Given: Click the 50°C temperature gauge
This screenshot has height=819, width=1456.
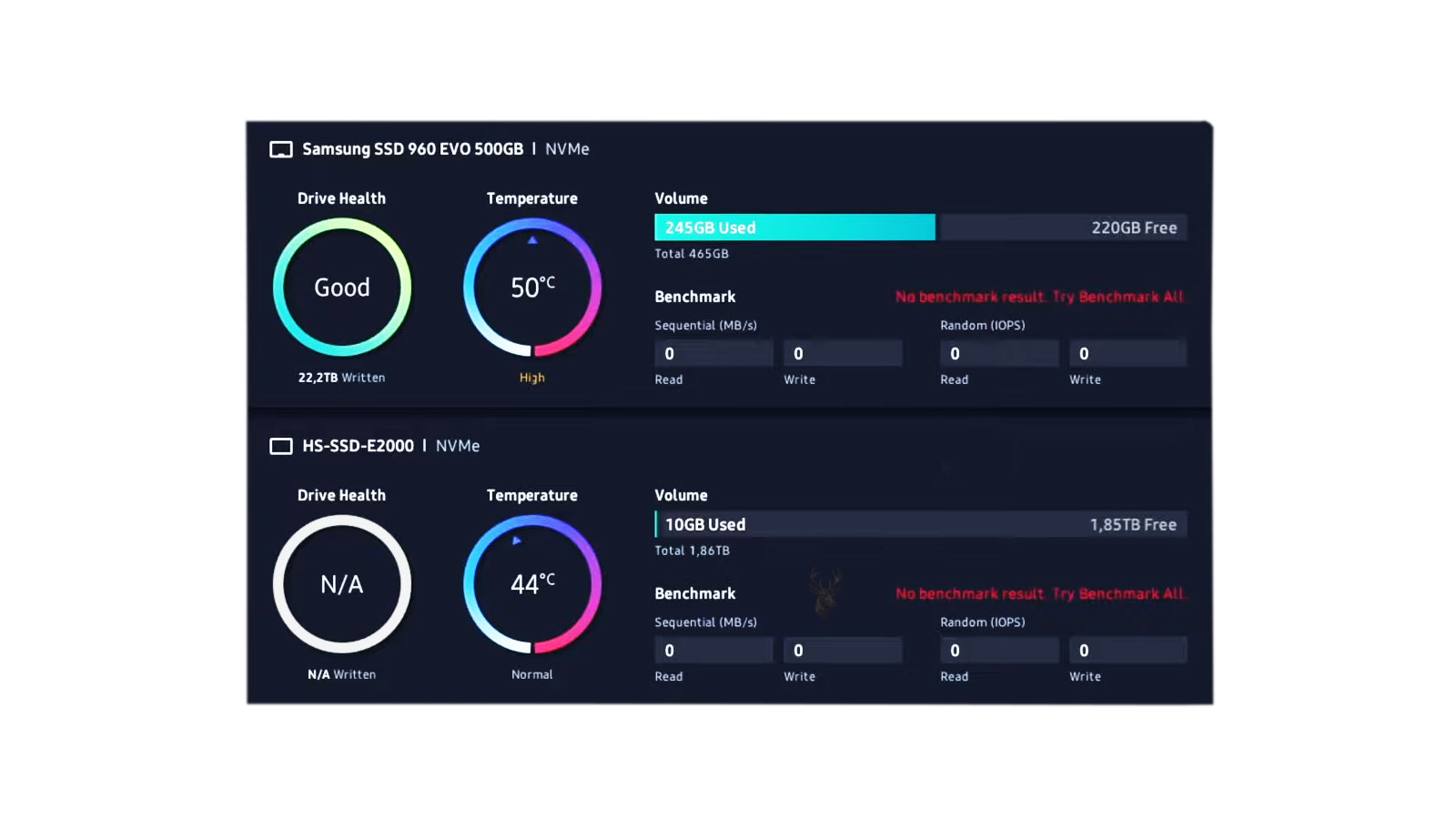Looking at the screenshot, I should click(532, 288).
